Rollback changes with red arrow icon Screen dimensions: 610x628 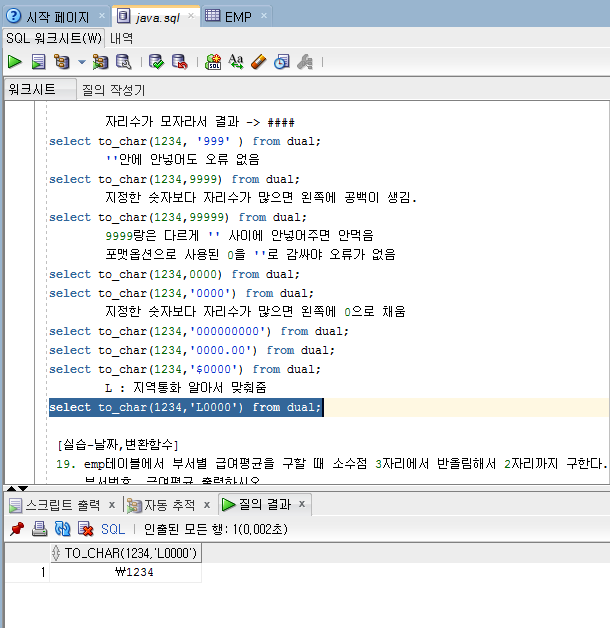(x=180, y=62)
